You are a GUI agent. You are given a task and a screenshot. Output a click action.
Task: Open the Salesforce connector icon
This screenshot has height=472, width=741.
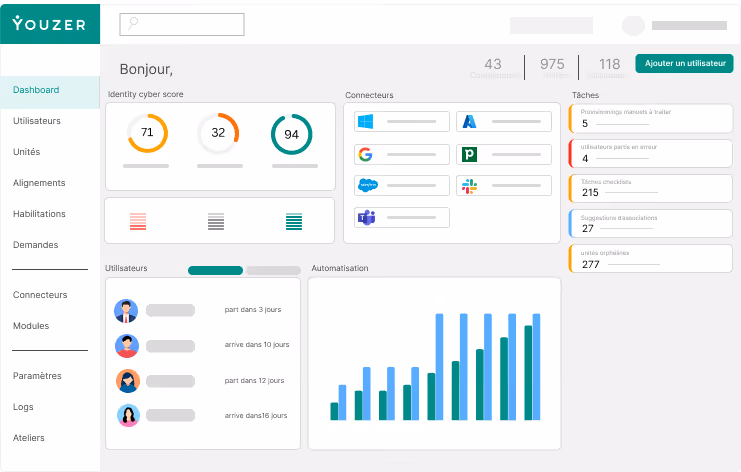click(368, 185)
